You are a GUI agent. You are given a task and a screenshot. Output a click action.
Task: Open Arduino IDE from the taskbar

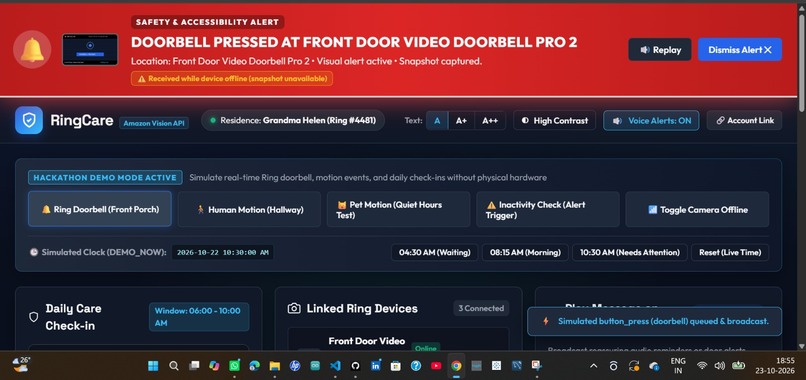(x=315, y=366)
